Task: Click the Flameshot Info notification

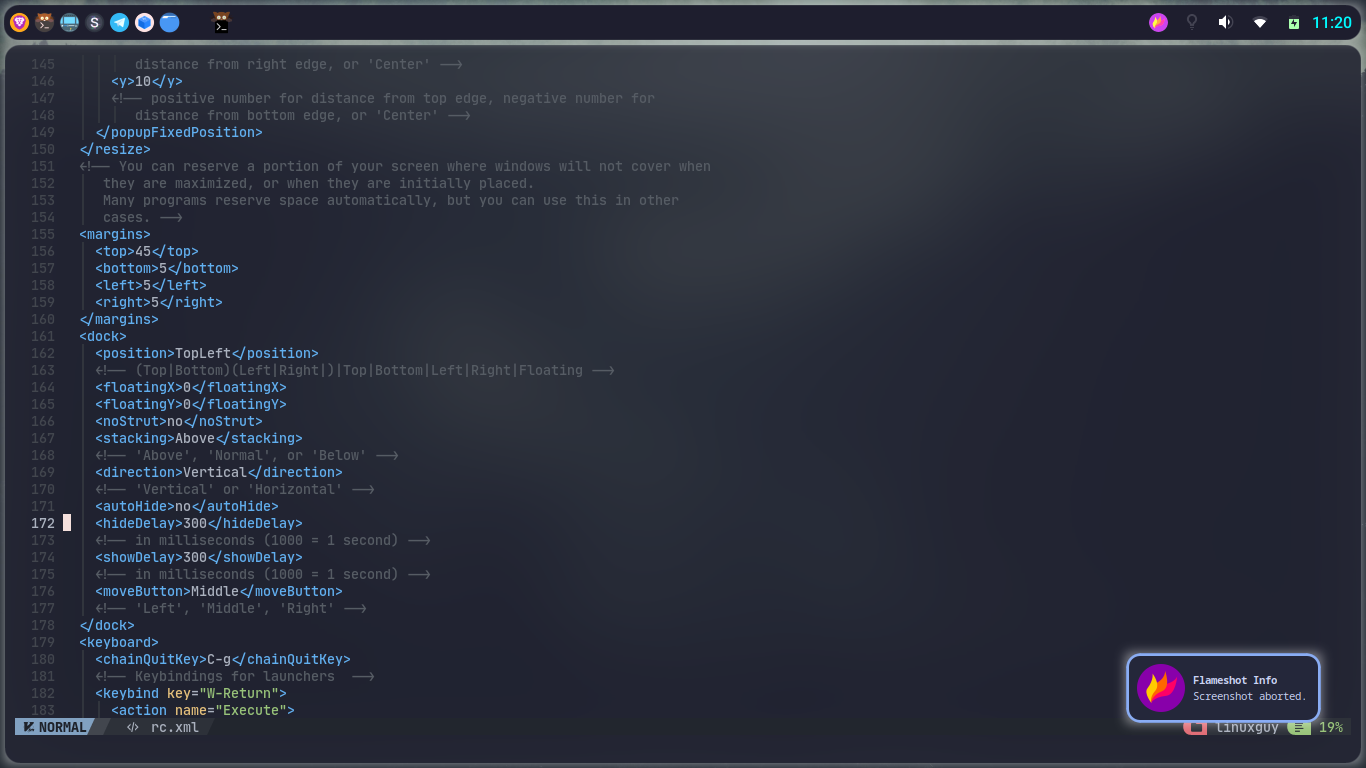Action: coord(1224,688)
